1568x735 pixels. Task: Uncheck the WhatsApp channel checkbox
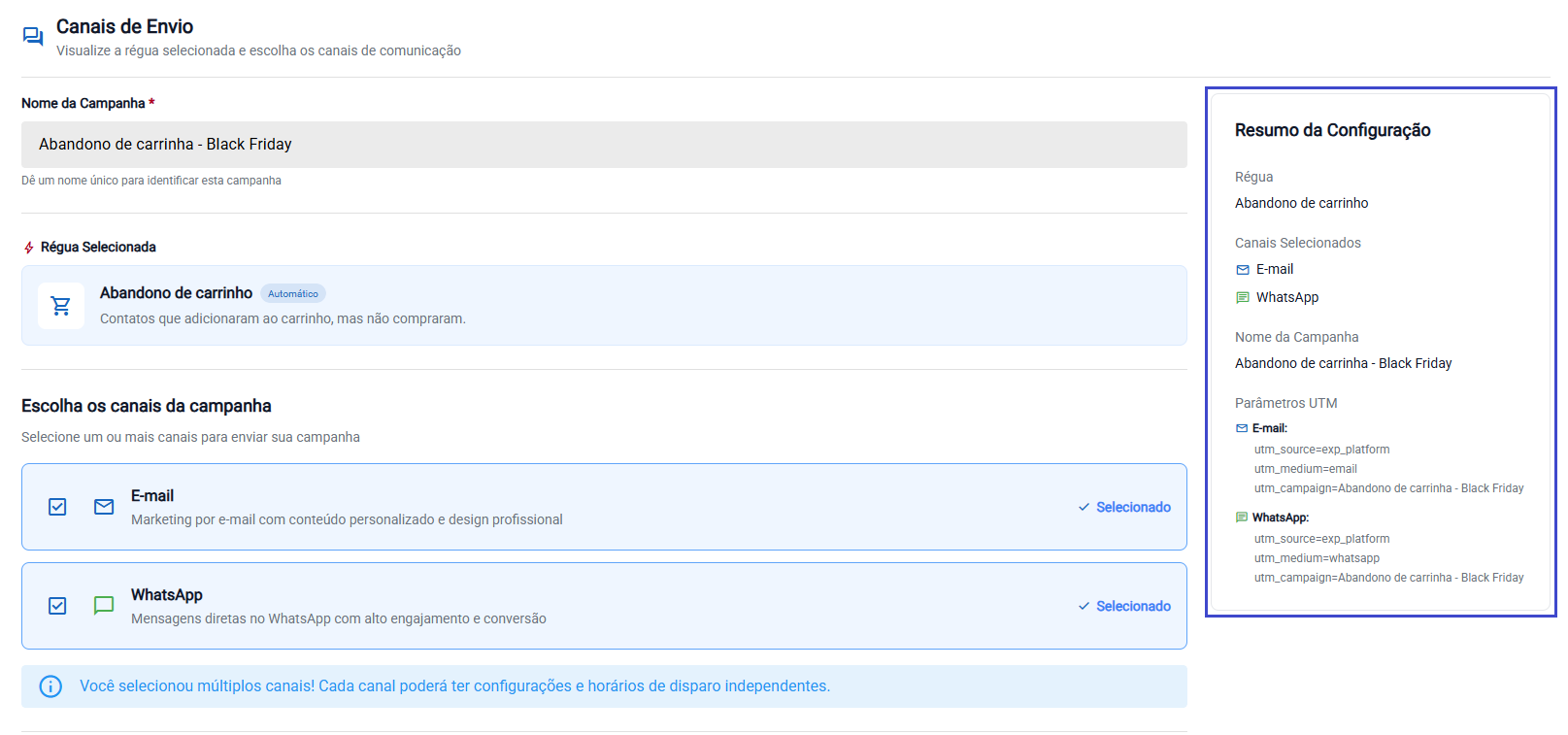coord(57,606)
